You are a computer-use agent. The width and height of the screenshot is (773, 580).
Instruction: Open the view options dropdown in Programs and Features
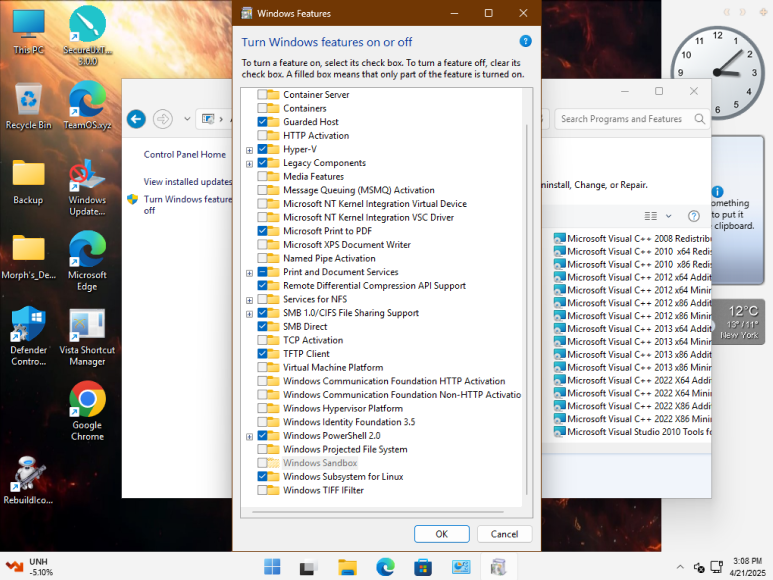coord(668,216)
